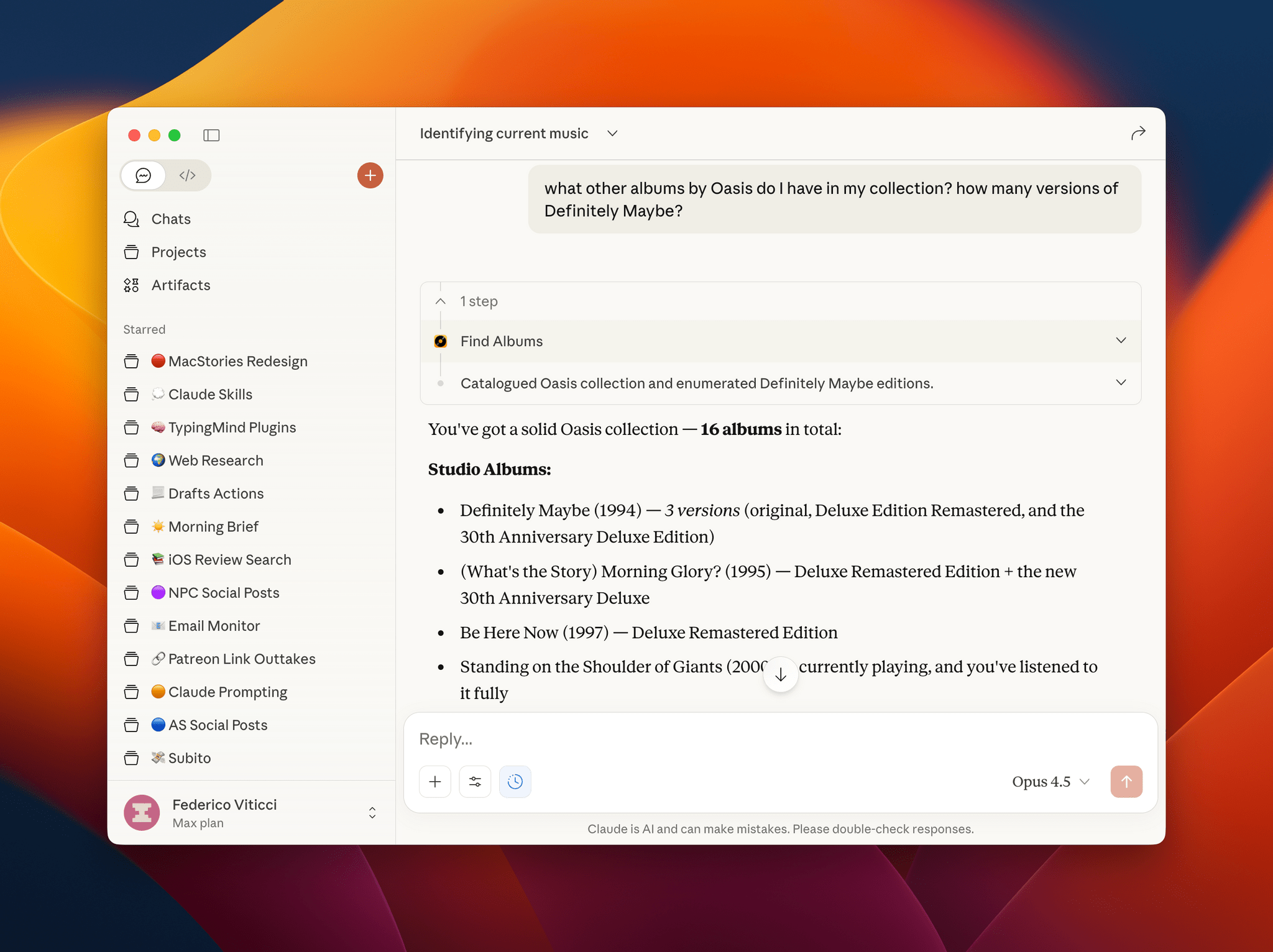Select the Artifacts section in the sidebar
1273x952 pixels.
[180, 285]
